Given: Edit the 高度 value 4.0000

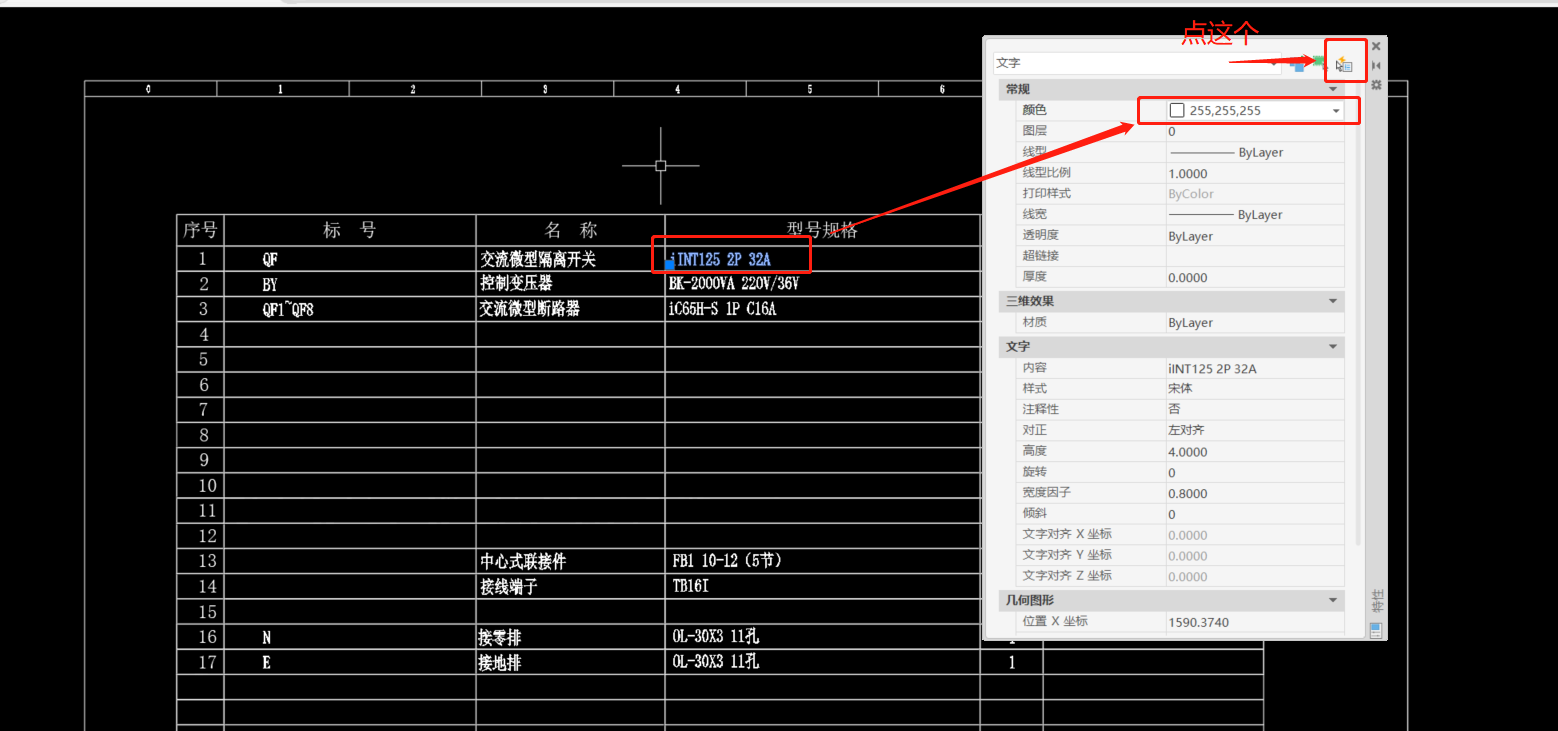Looking at the screenshot, I should [x=1255, y=451].
